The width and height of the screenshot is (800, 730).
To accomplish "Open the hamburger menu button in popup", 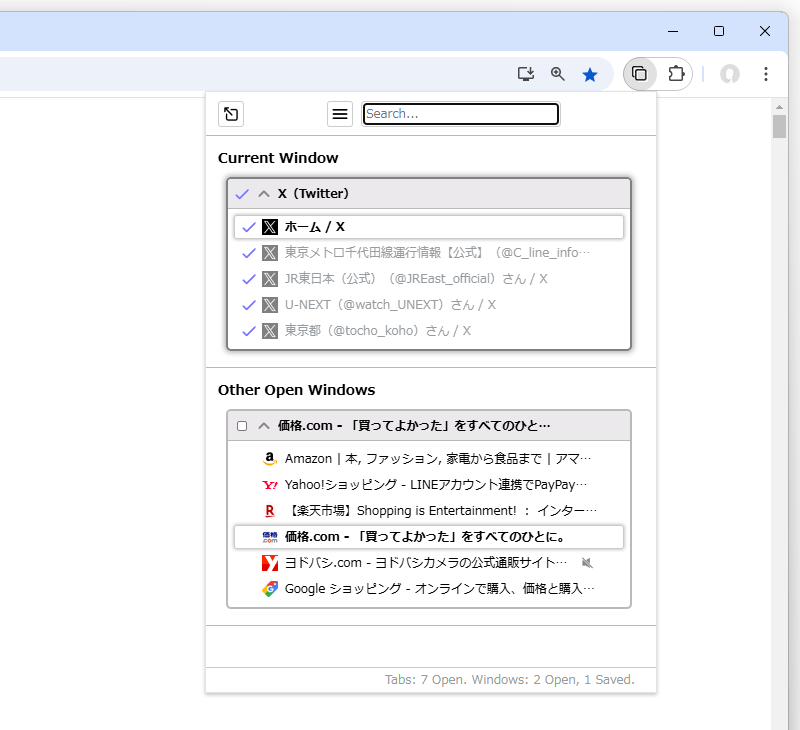I will click(340, 114).
